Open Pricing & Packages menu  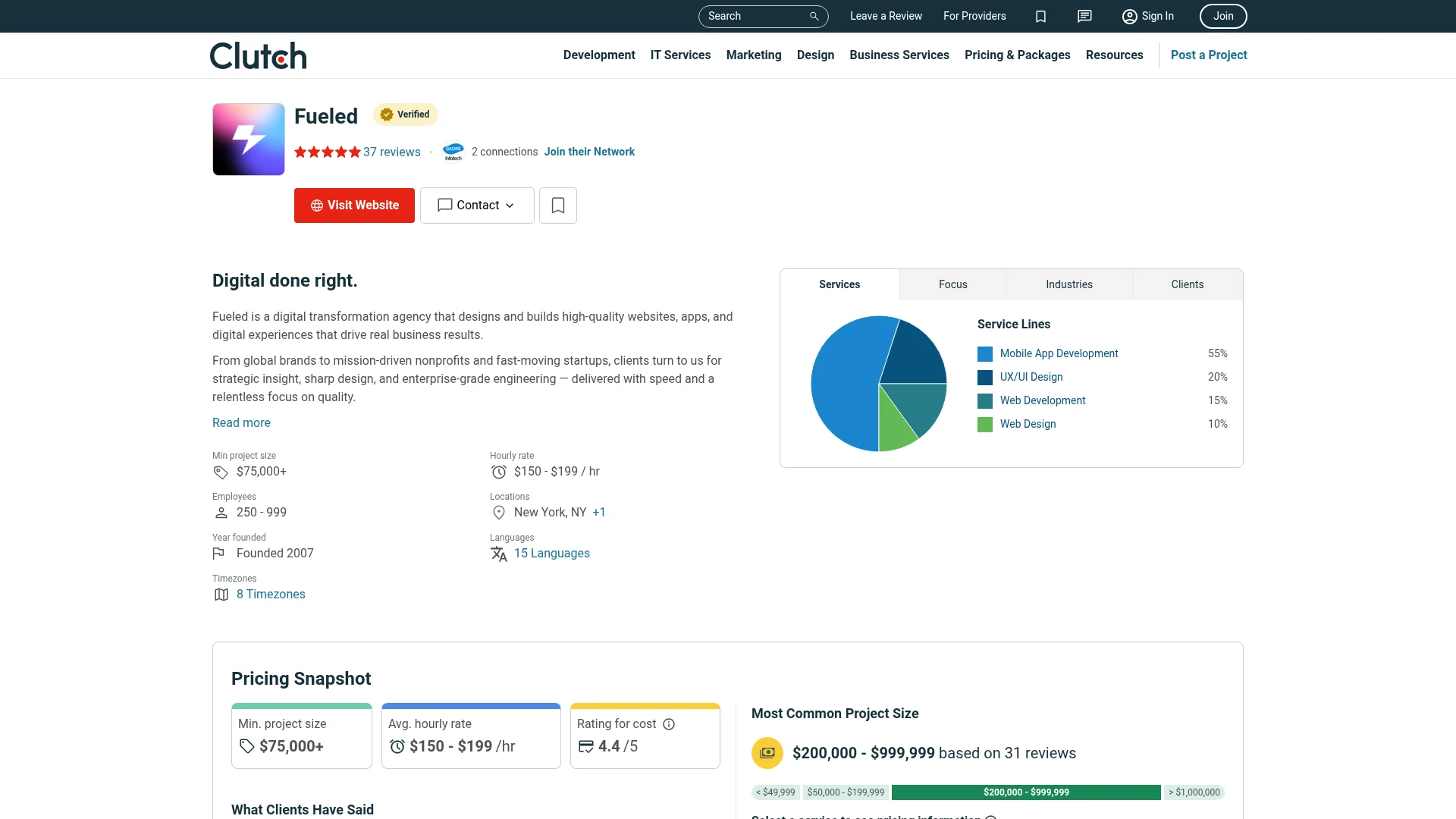[1018, 55]
